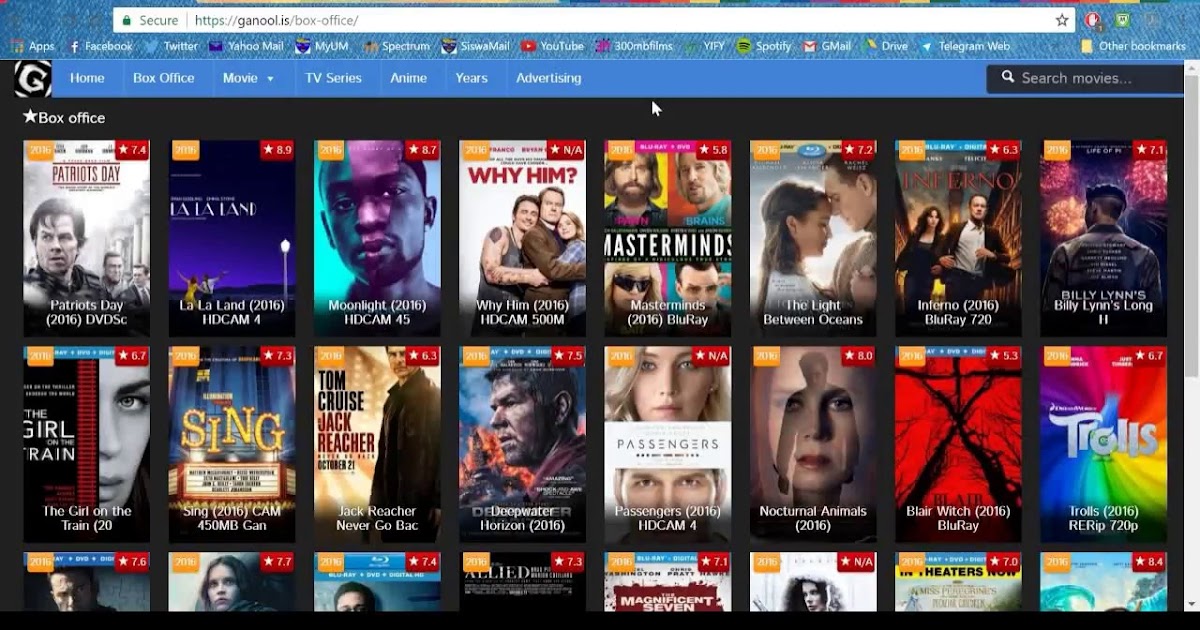Viewport: 1200px width, 630px height.
Task: Open The Light Between Oceans poster
Action: tap(813, 238)
